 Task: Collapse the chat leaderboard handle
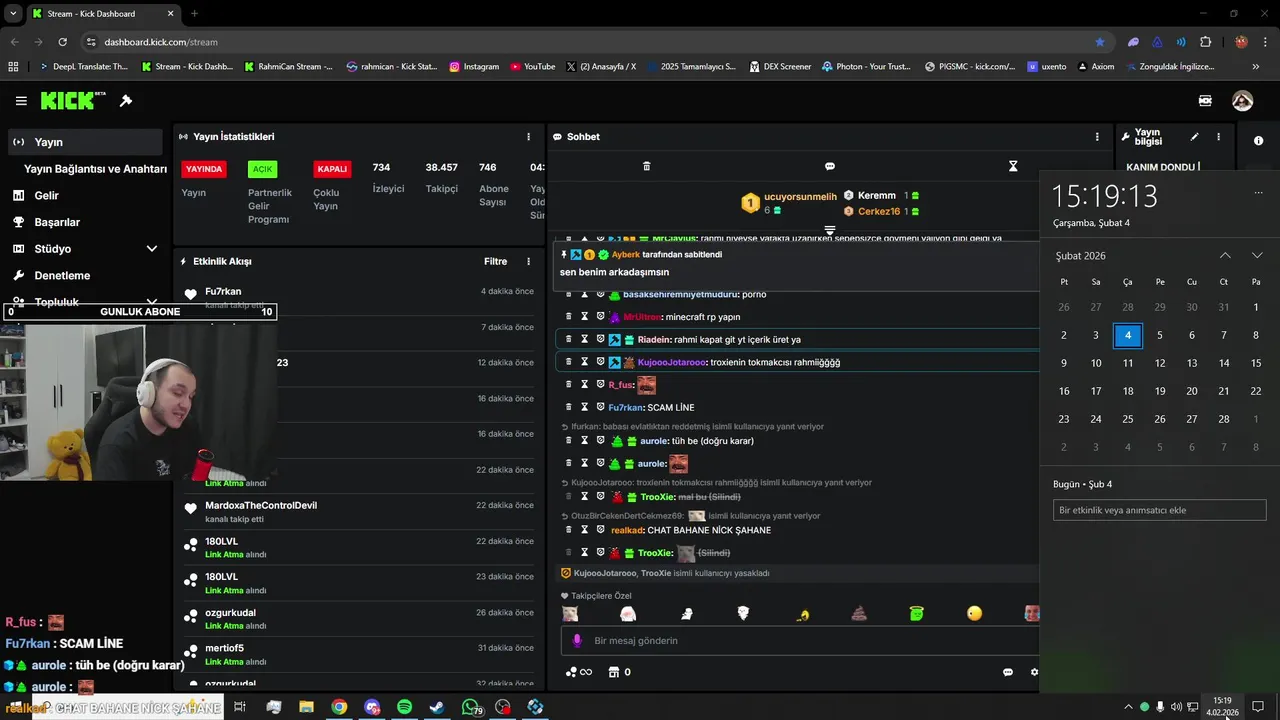[830, 230]
